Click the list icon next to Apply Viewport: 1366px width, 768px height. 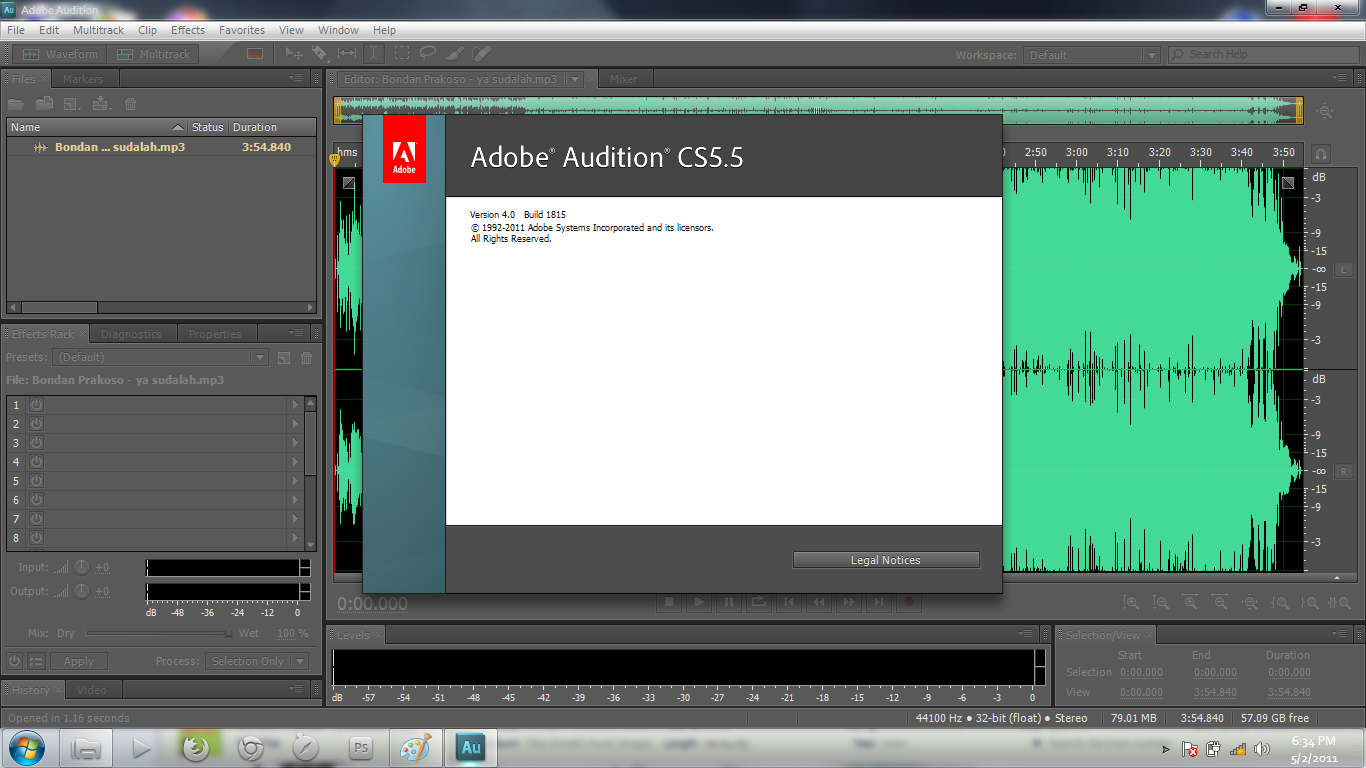click(x=37, y=661)
